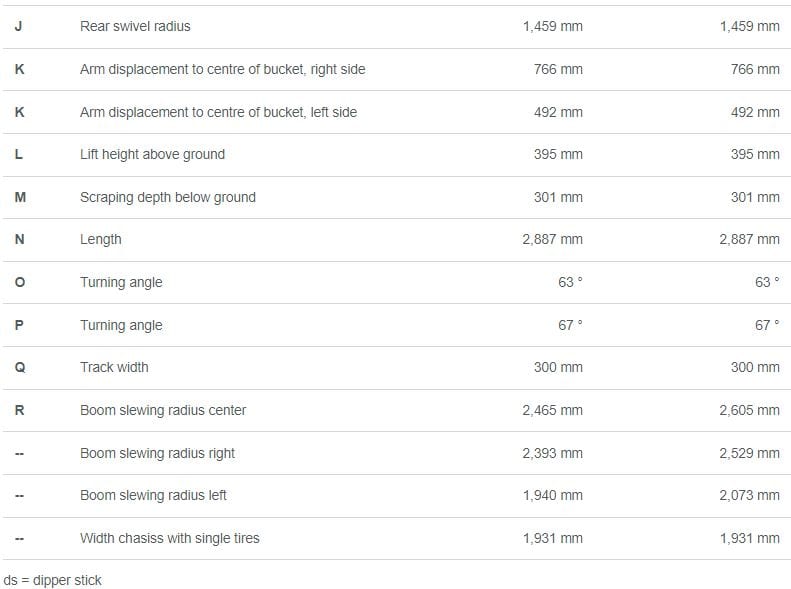Select the Arm displacement left side row

point(397,112)
